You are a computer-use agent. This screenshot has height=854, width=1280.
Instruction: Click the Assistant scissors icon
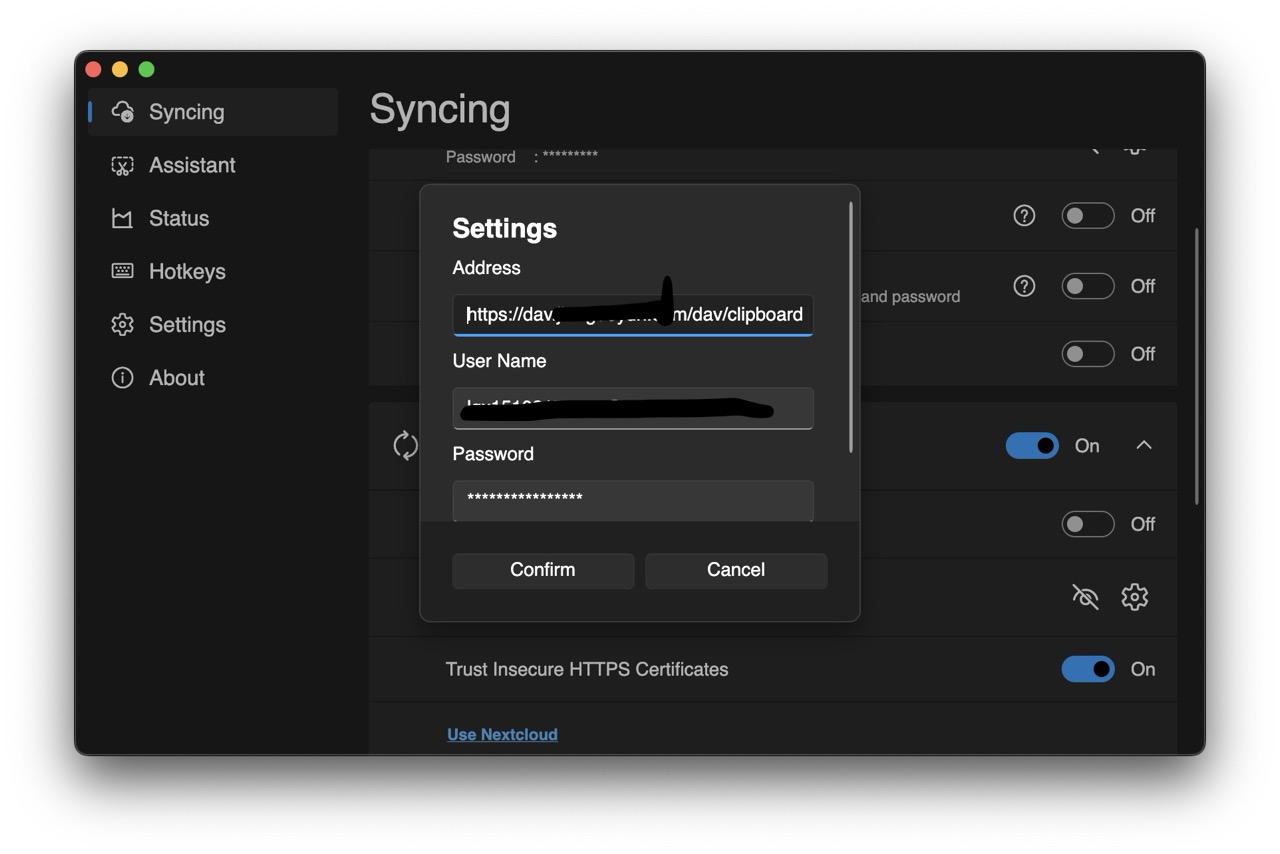coord(122,165)
